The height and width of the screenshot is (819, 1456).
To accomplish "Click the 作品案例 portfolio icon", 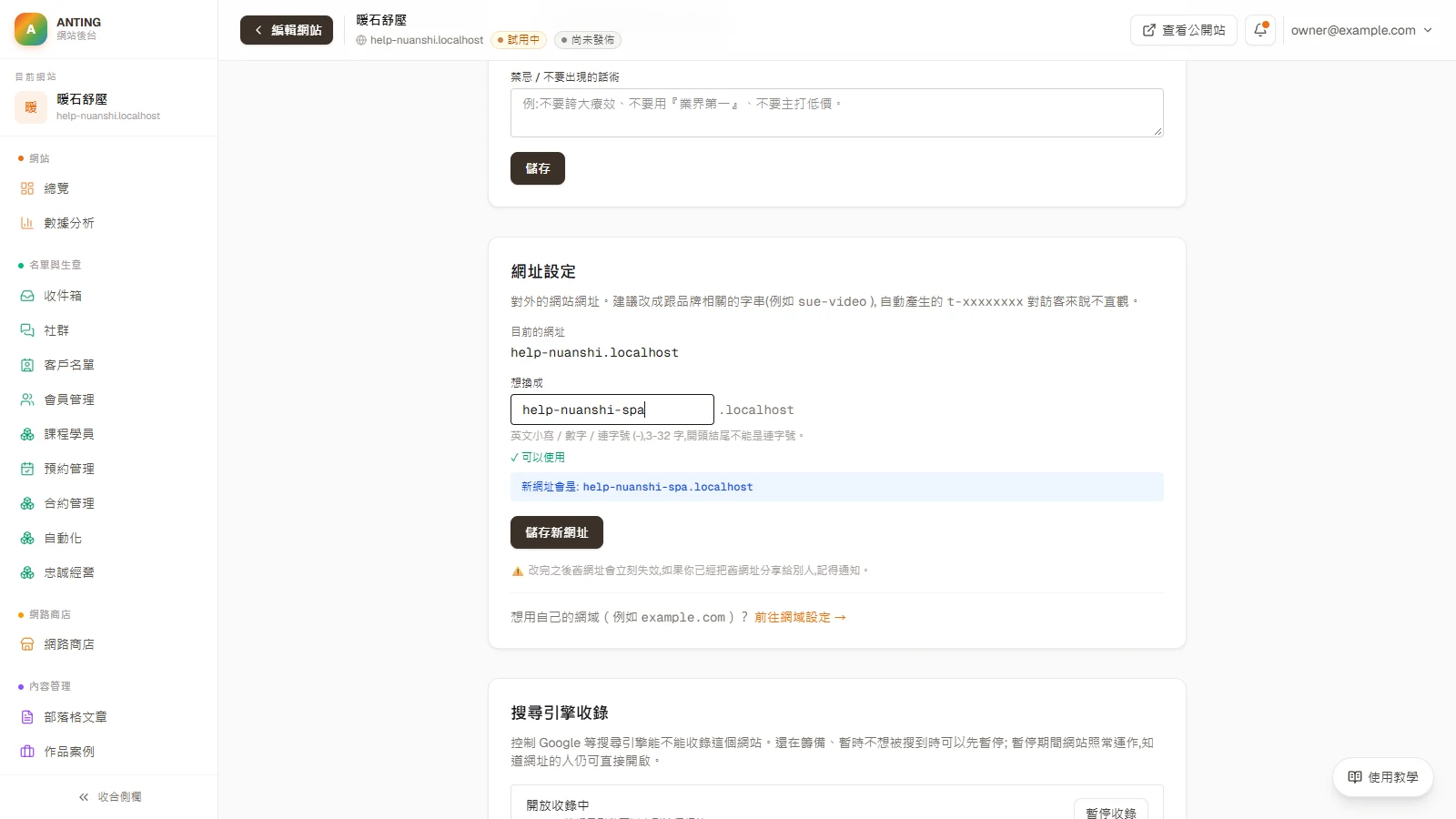I will click(x=27, y=752).
